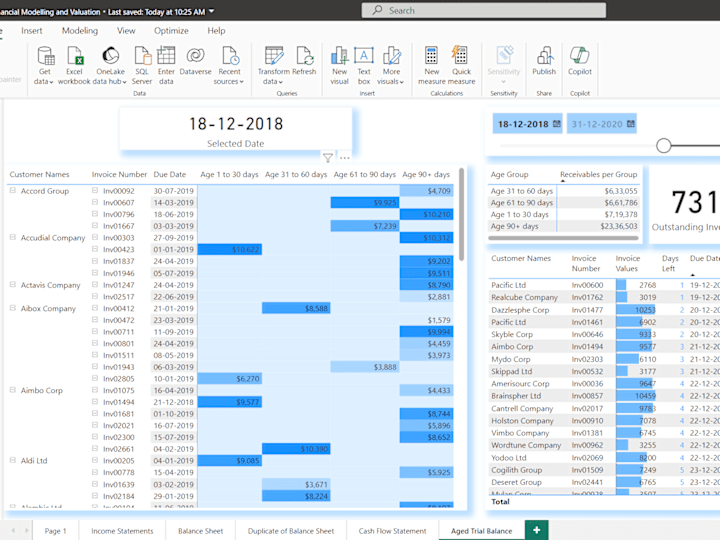Select the Aged Trial Balance tab
720x540 pixels.
481,531
